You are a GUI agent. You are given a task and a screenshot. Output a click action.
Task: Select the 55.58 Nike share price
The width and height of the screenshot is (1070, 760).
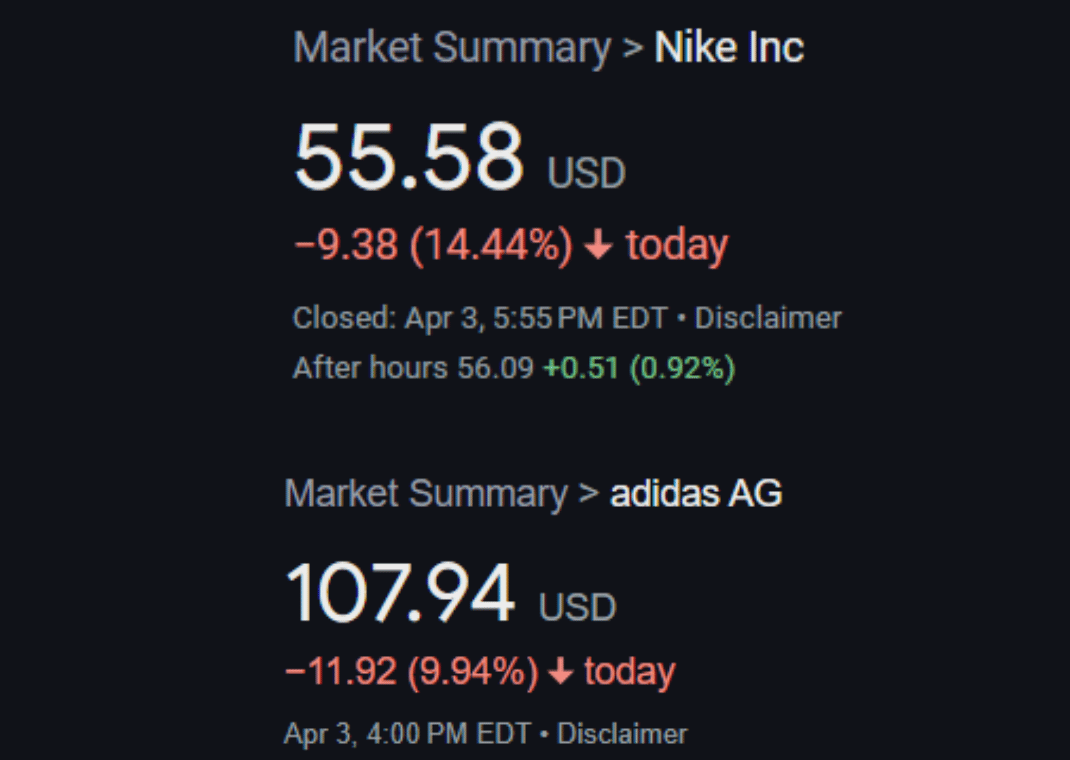tap(408, 157)
